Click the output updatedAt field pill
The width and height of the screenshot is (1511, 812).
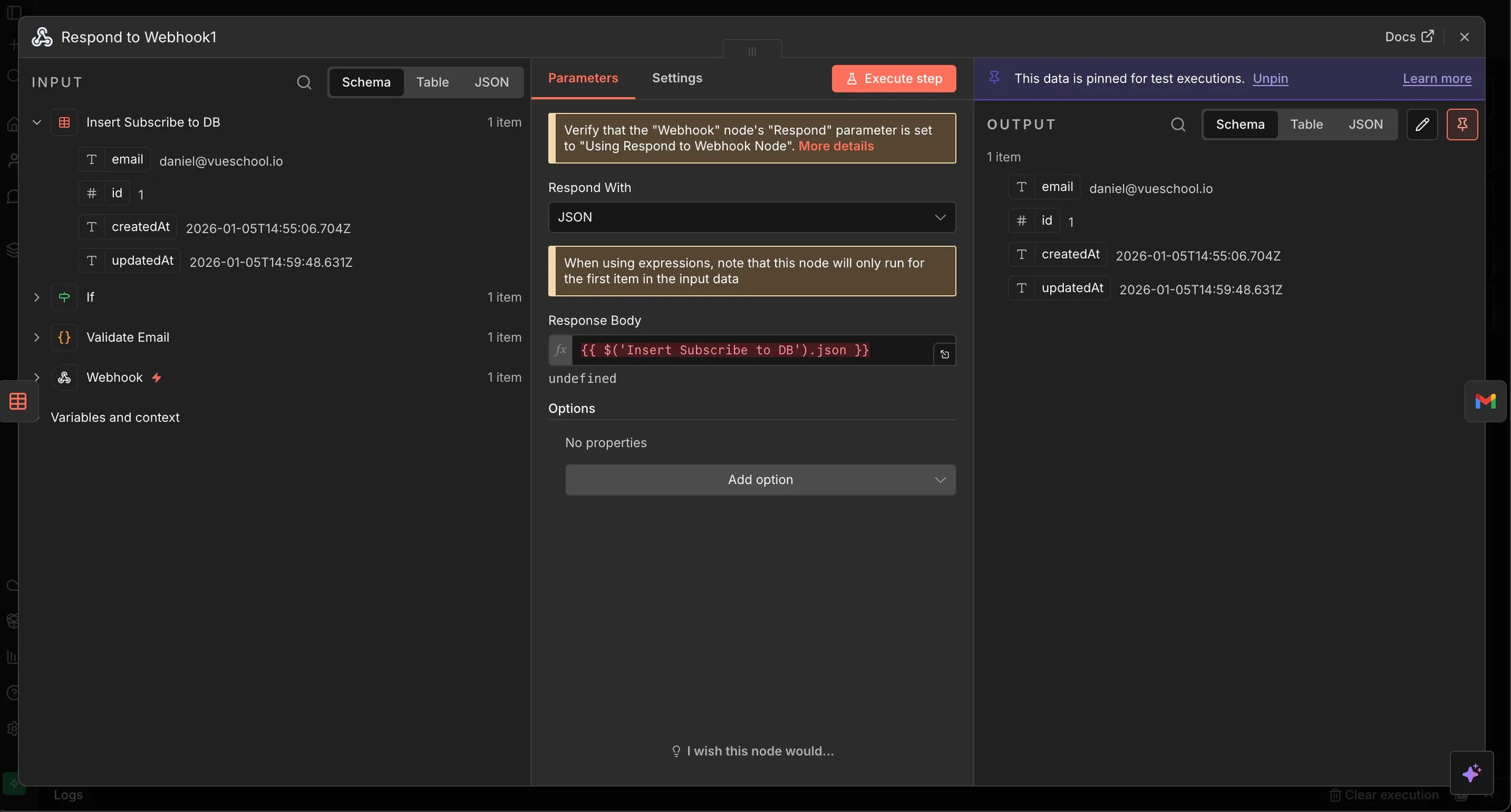click(x=1060, y=288)
